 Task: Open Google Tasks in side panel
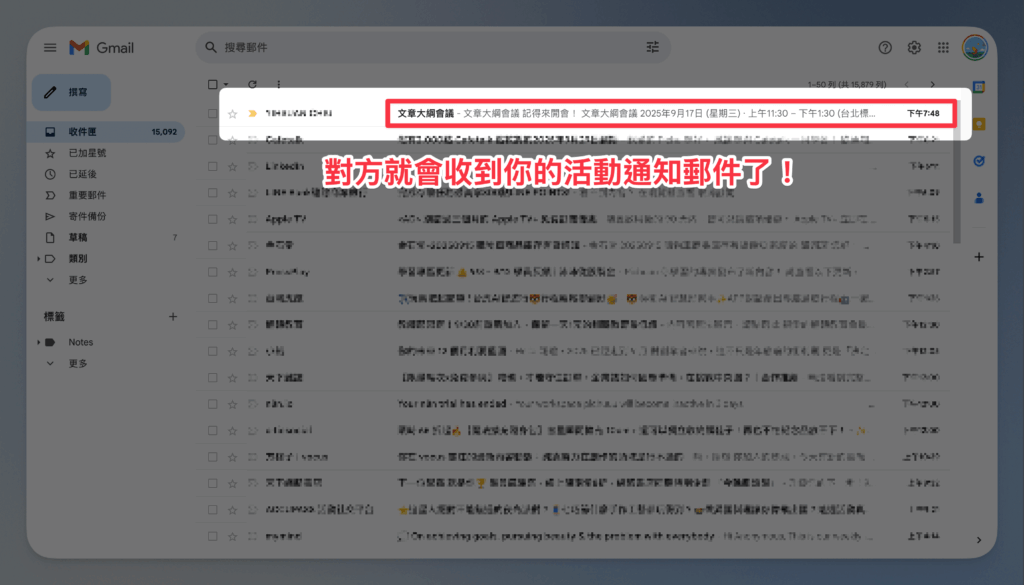click(979, 160)
